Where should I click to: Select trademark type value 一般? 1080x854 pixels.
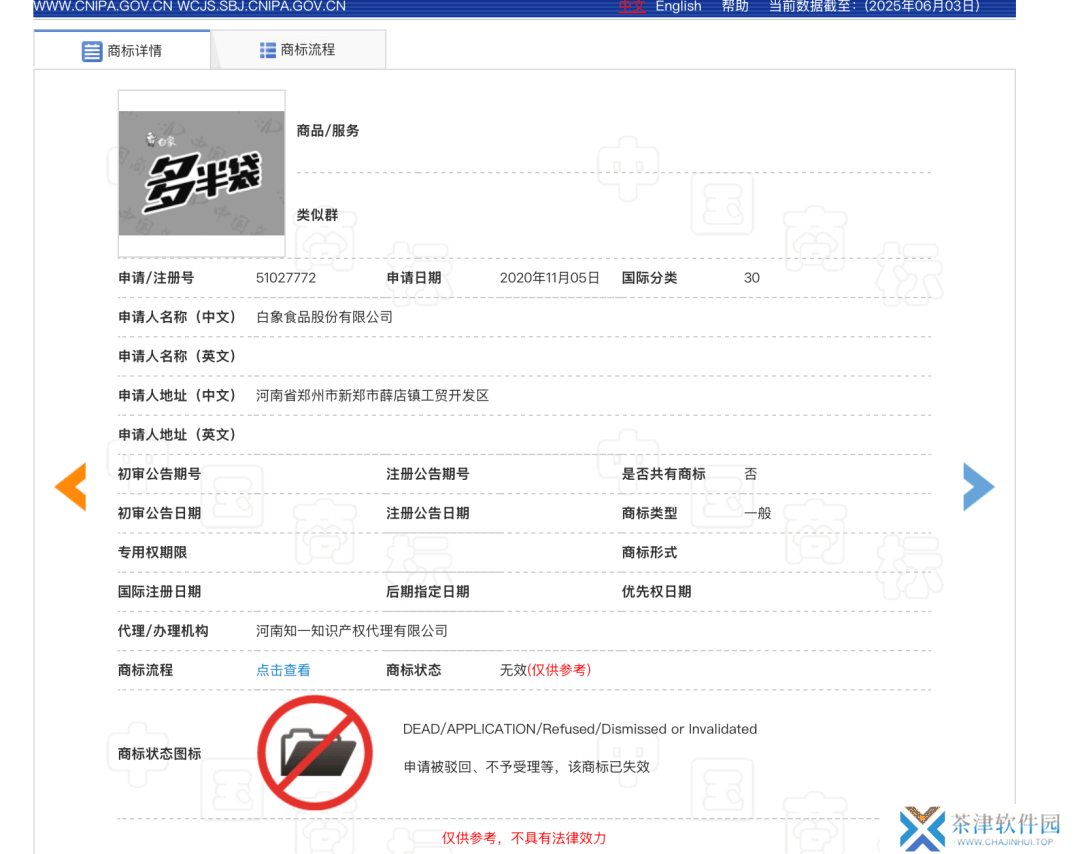pyautogui.click(x=758, y=513)
